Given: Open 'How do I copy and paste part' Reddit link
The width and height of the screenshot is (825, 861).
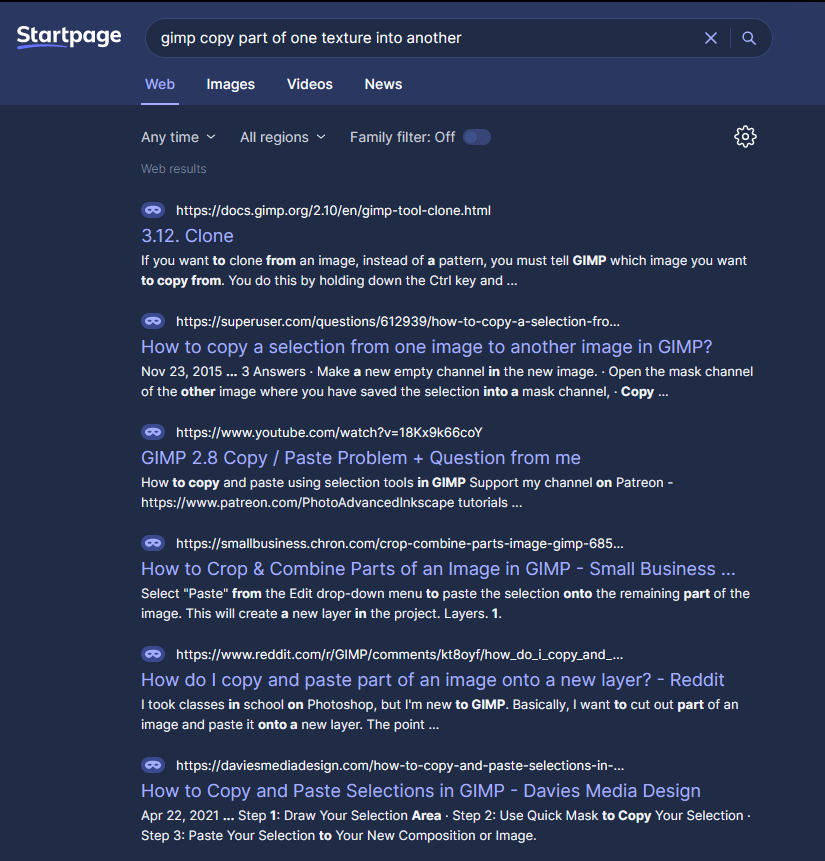Looking at the screenshot, I should tap(432, 679).
